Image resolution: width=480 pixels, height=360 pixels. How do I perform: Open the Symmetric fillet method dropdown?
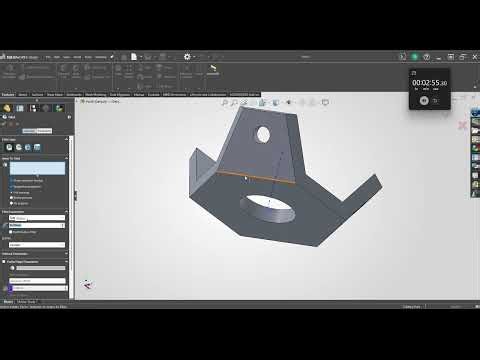coord(37,218)
